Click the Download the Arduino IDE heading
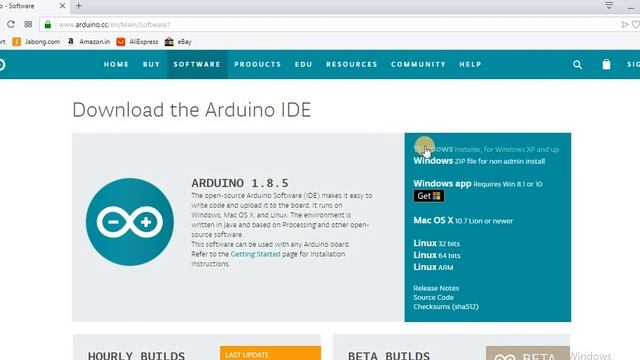The width and height of the screenshot is (640, 360). (192, 109)
